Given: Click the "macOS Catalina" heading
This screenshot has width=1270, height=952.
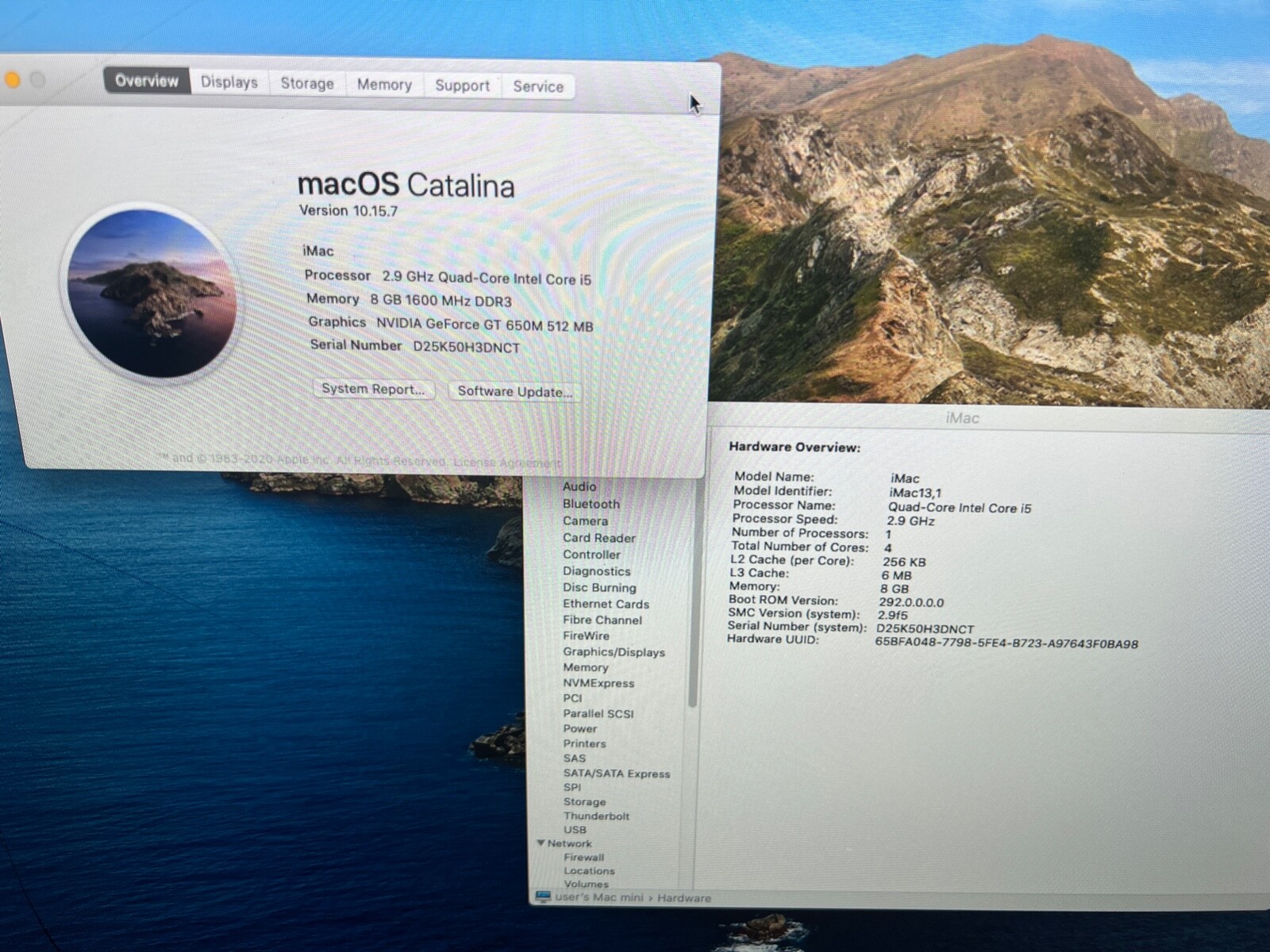Looking at the screenshot, I should pyautogui.click(x=406, y=185).
